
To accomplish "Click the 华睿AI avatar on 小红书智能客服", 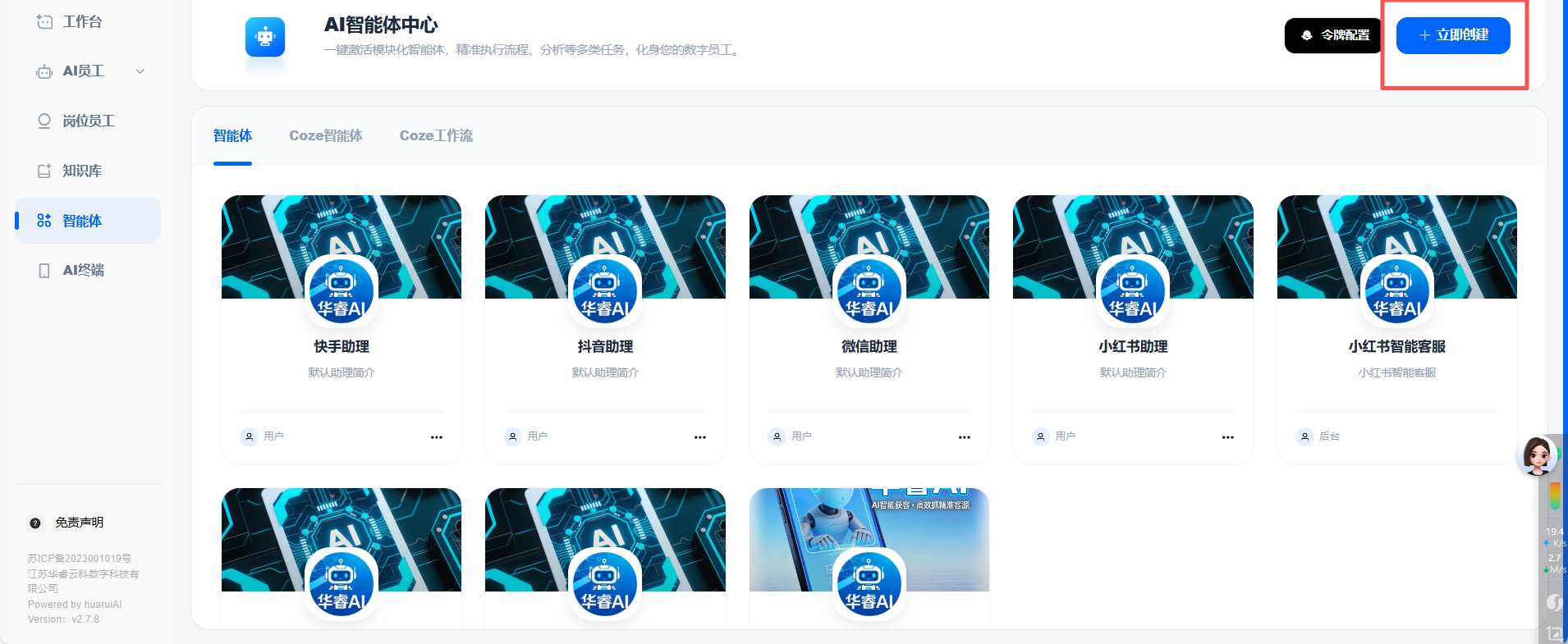I will [x=1396, y=291].
